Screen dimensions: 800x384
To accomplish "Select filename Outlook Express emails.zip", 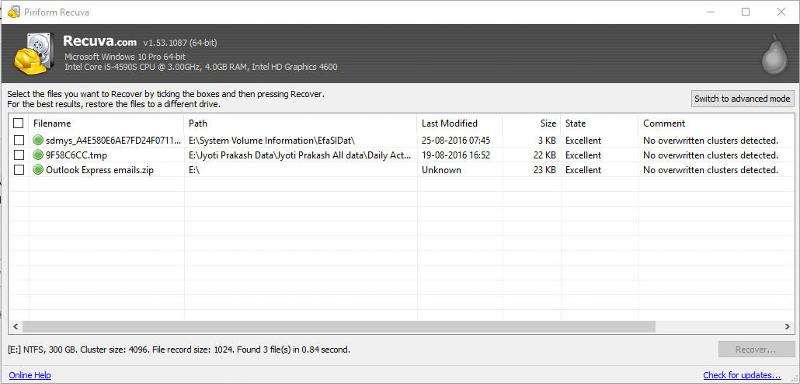I will pyautogui.click(x=99, y=170).
